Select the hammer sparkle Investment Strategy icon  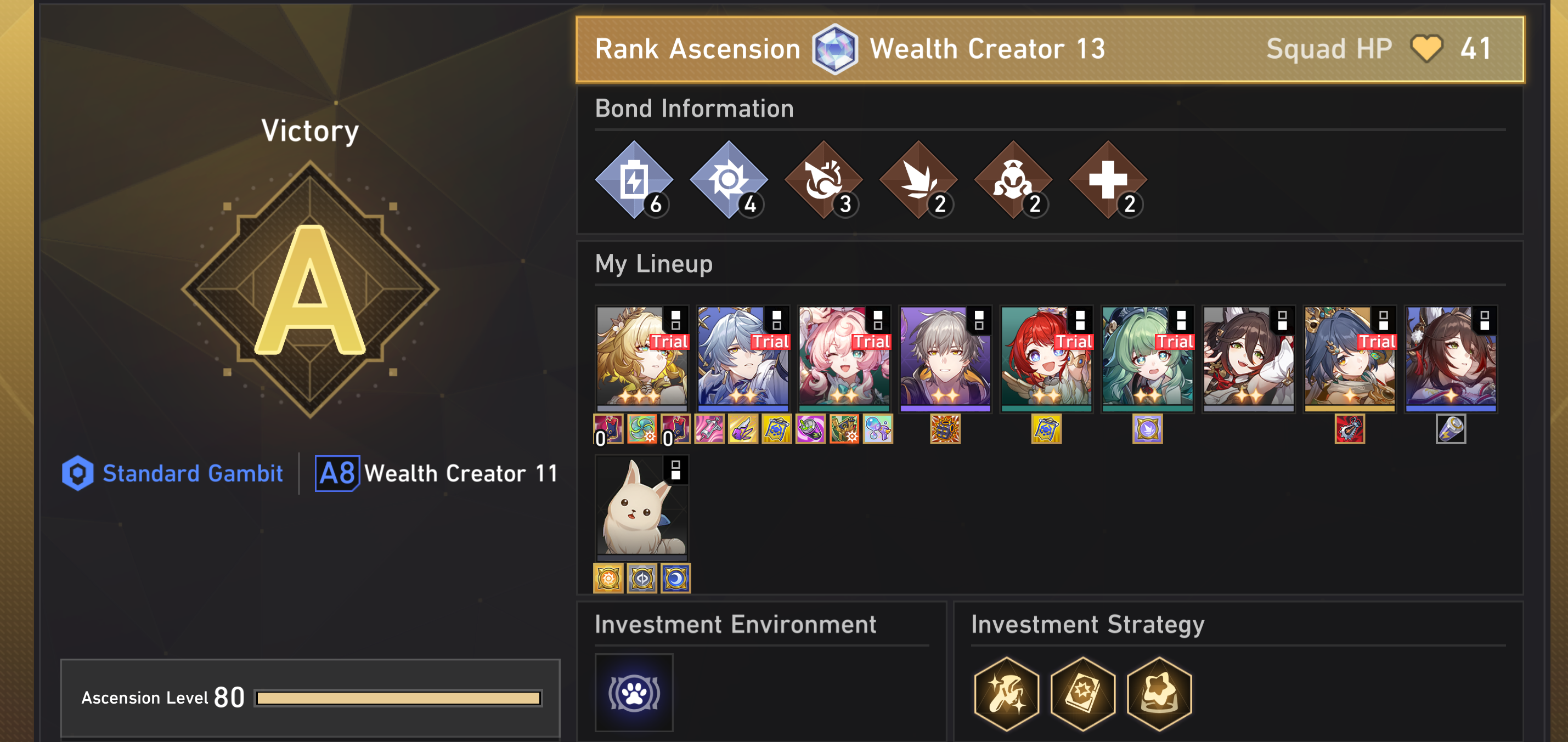click(1006, 693)
